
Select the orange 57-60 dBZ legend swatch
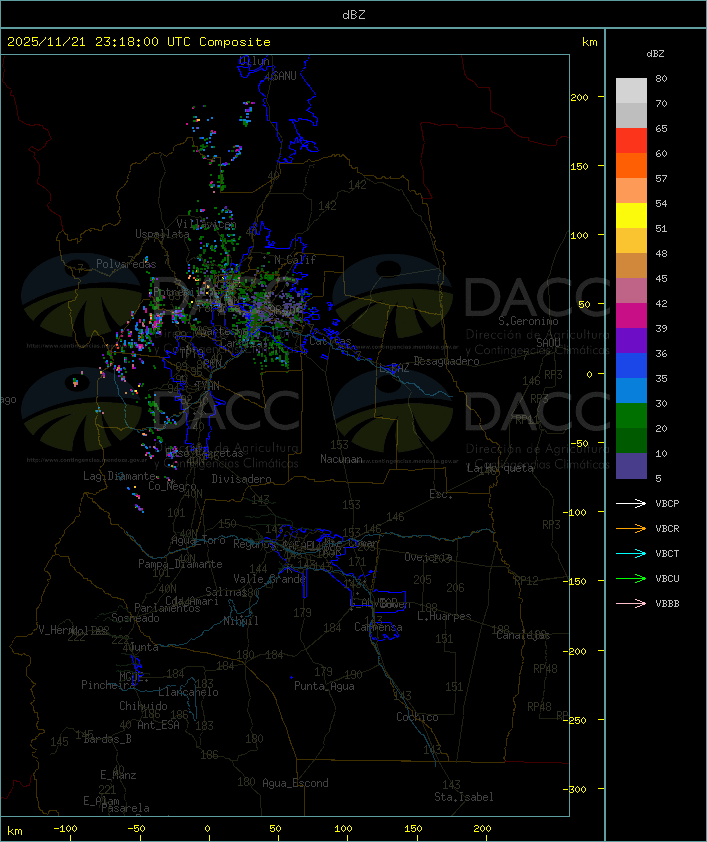[631, 165]
